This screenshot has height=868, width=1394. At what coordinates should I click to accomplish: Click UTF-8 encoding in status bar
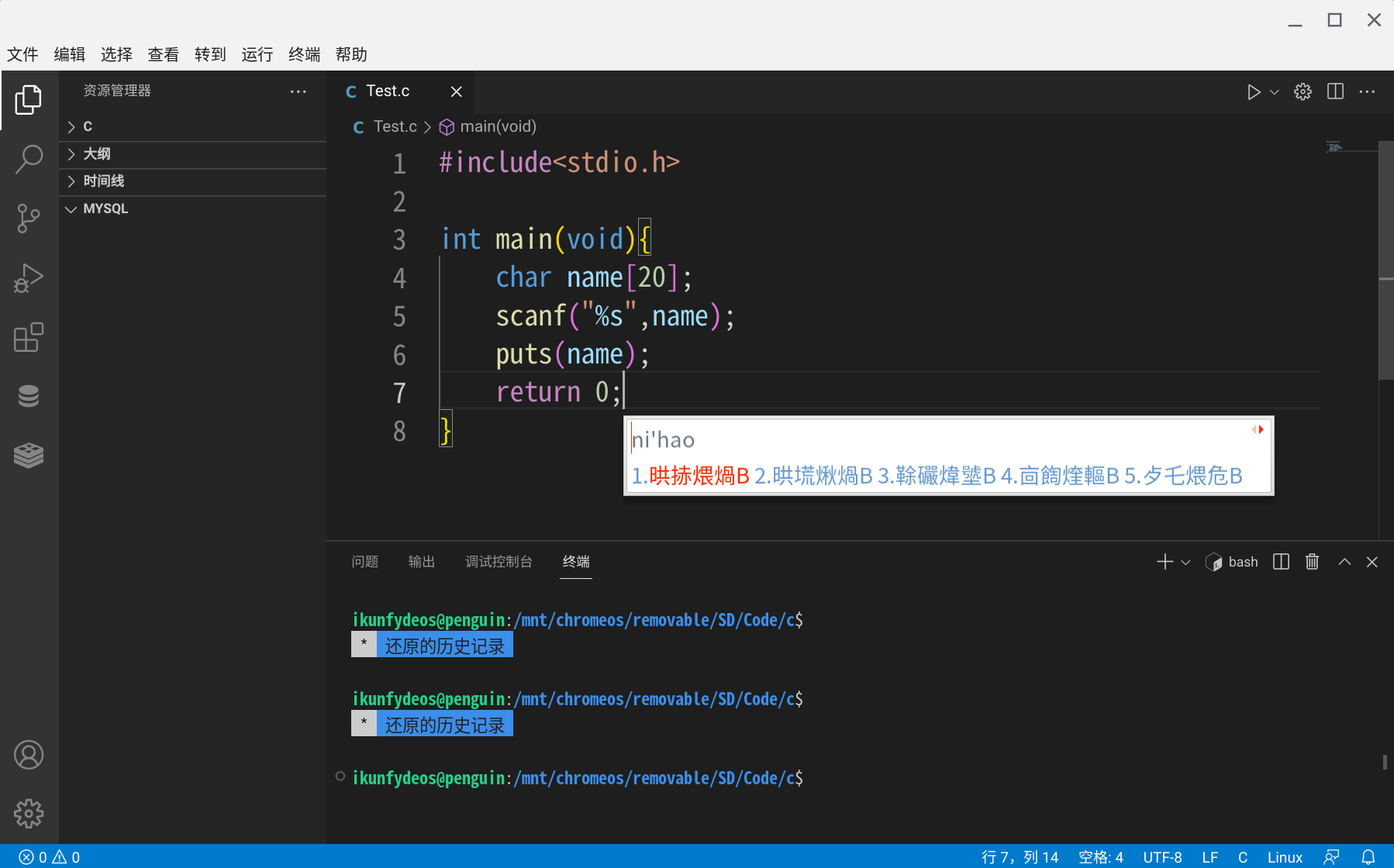click(x=1162, y=857)
